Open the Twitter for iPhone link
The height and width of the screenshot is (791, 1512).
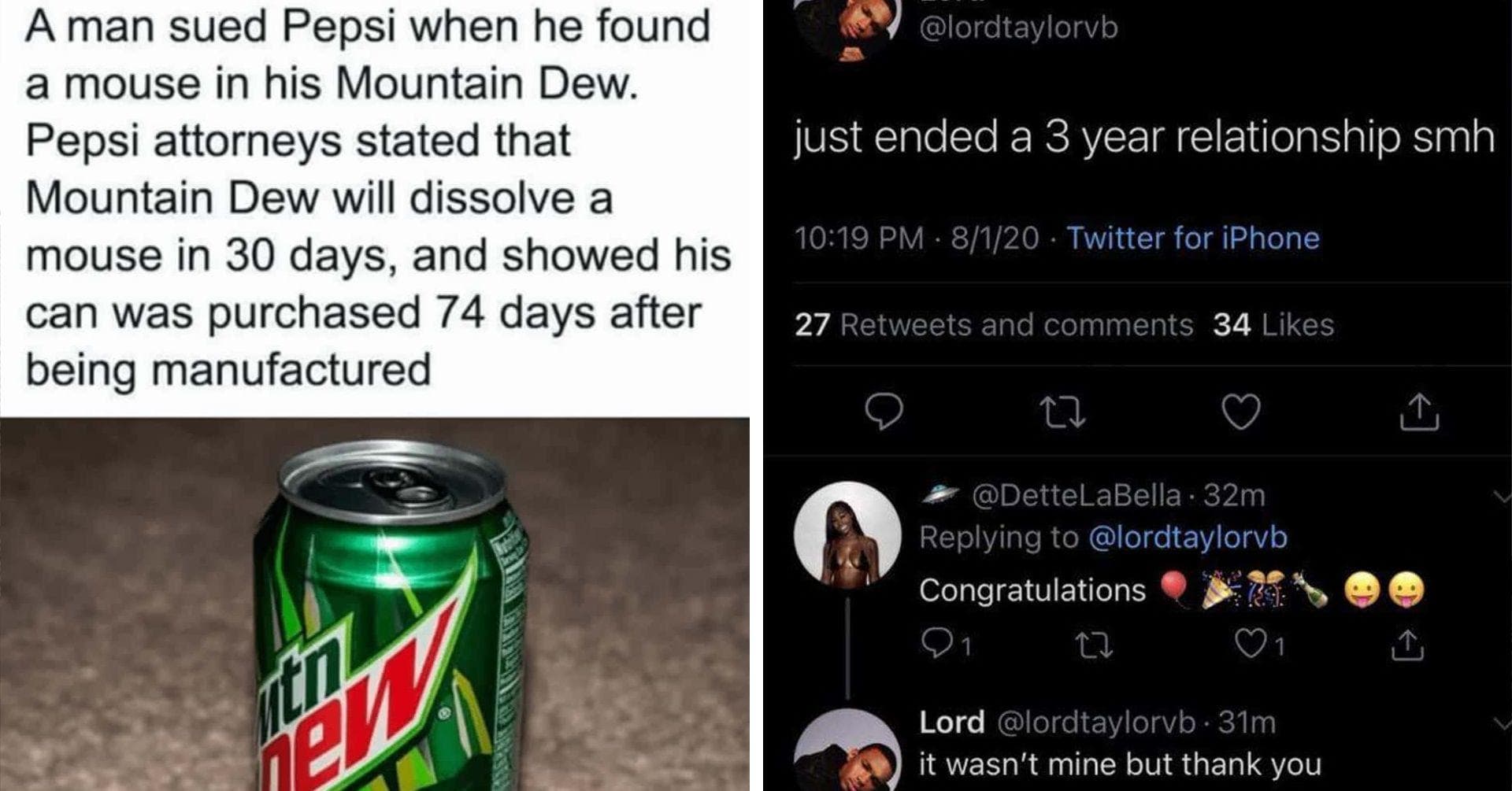[1193, 238]
